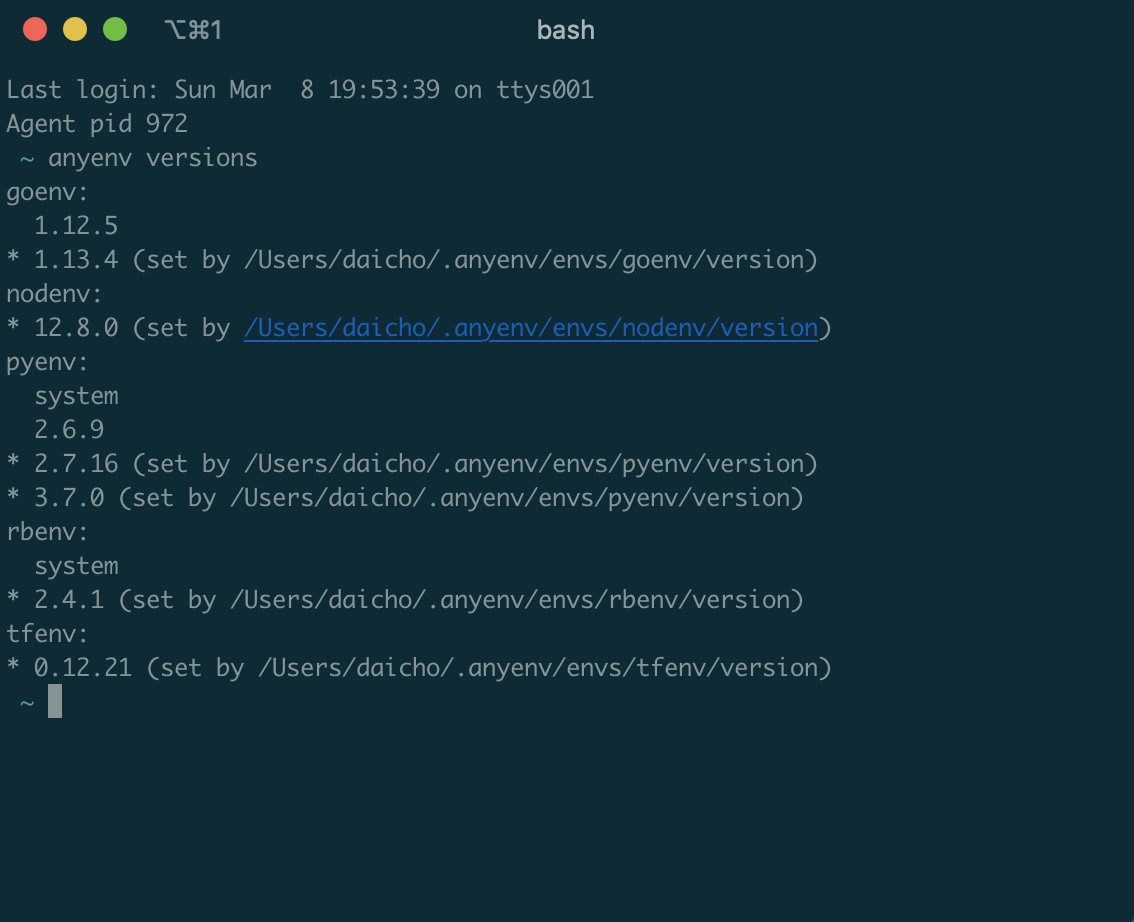The height and width of the screenshot is (922, 1134).
Task: Click the 'pyenv:' heading
Action: 47,362
